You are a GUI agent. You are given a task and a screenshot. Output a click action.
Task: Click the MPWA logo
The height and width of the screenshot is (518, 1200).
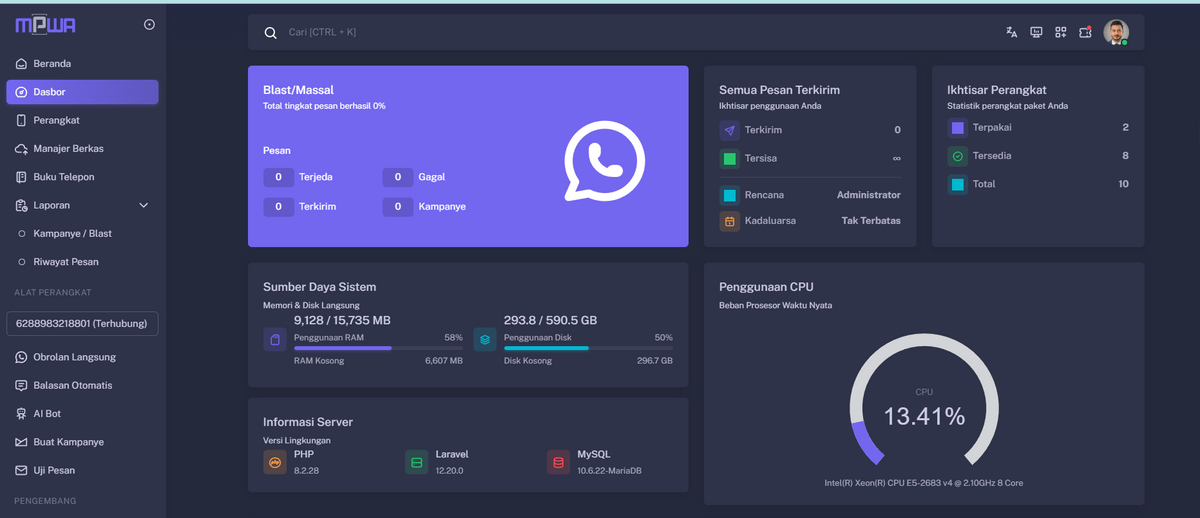click(x=46, y=25)
